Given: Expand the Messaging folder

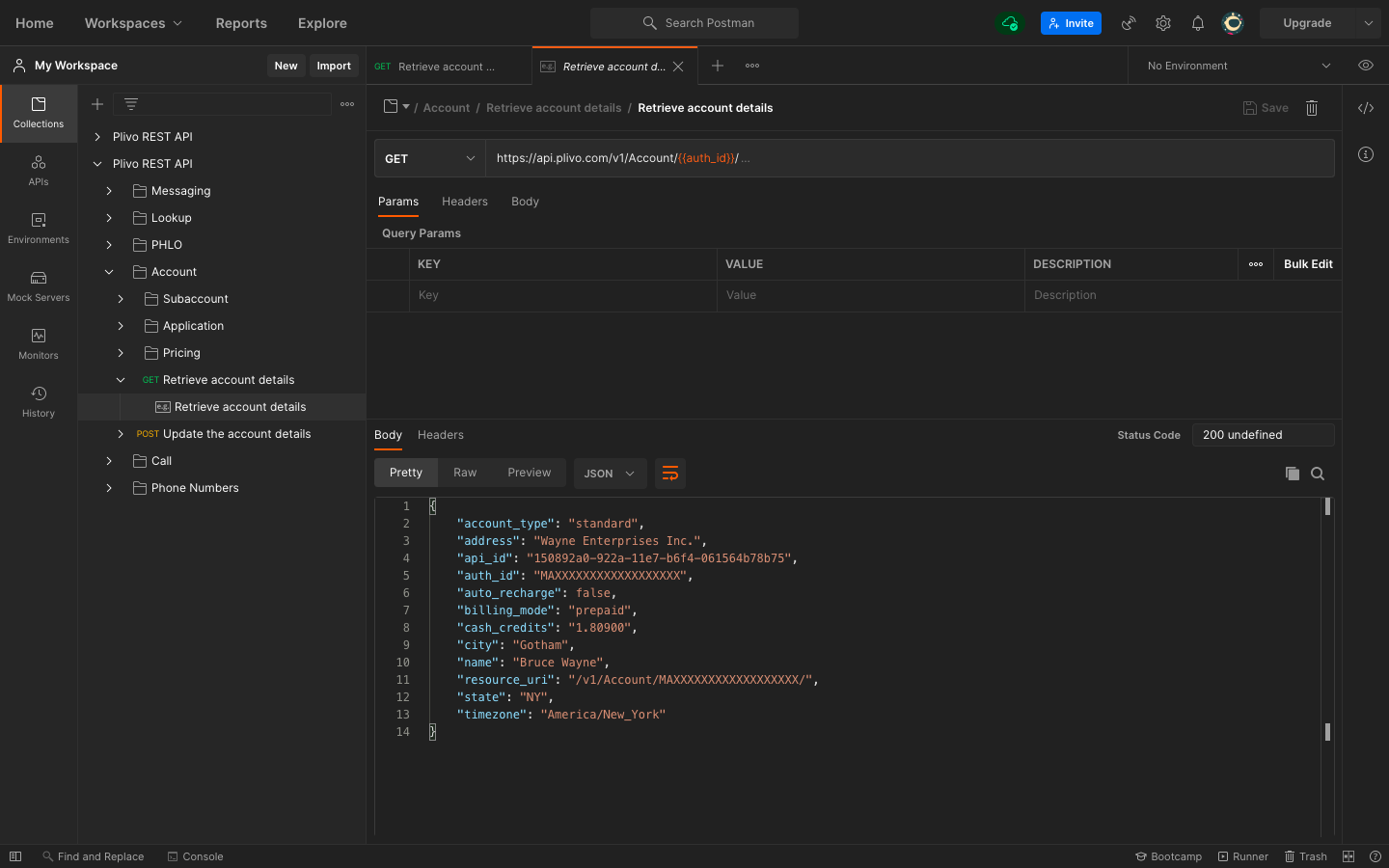Looking at the screenshot, I should (x=109, y=191).
